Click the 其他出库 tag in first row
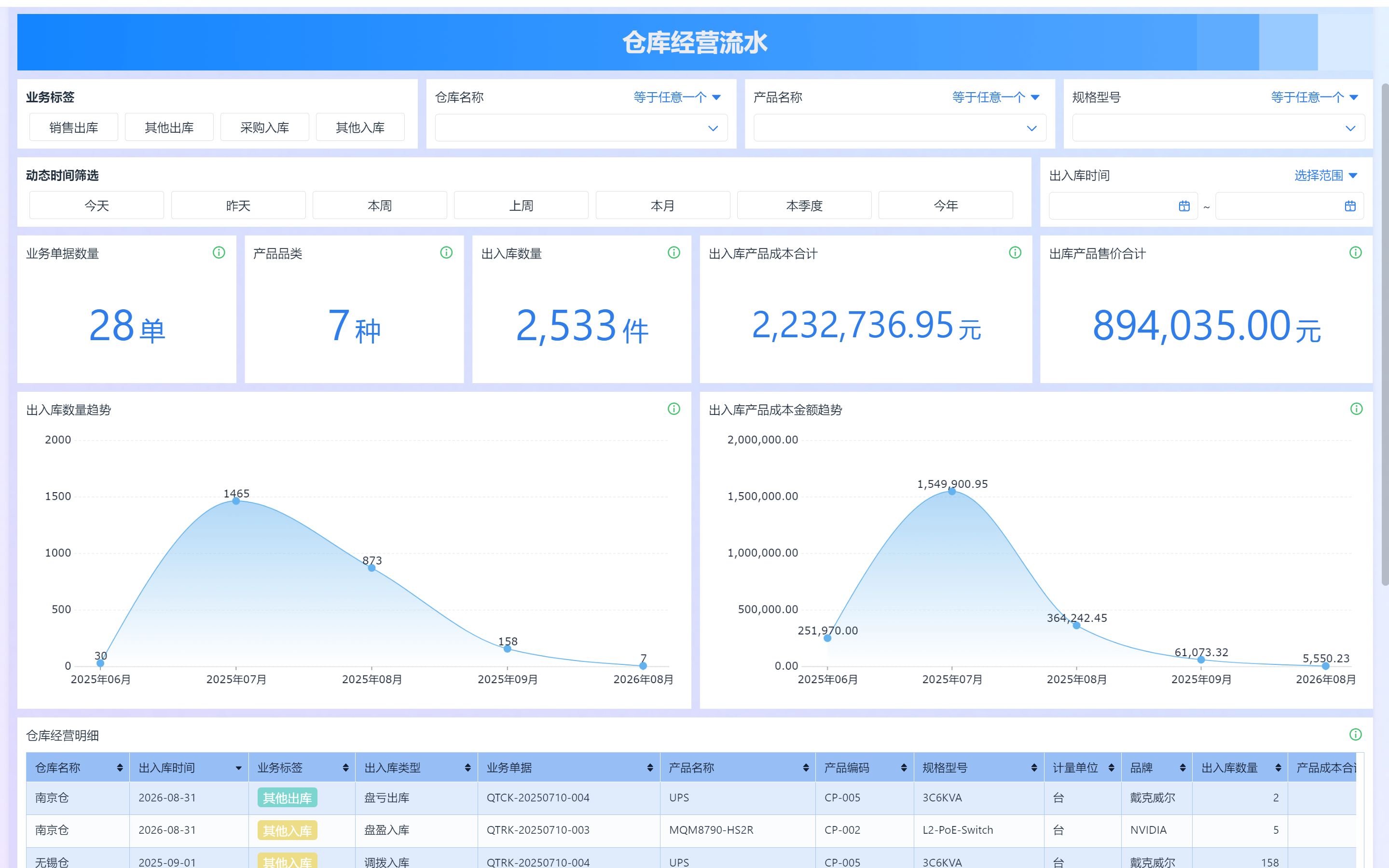1389x868 pixels. (x=287, y=798)
